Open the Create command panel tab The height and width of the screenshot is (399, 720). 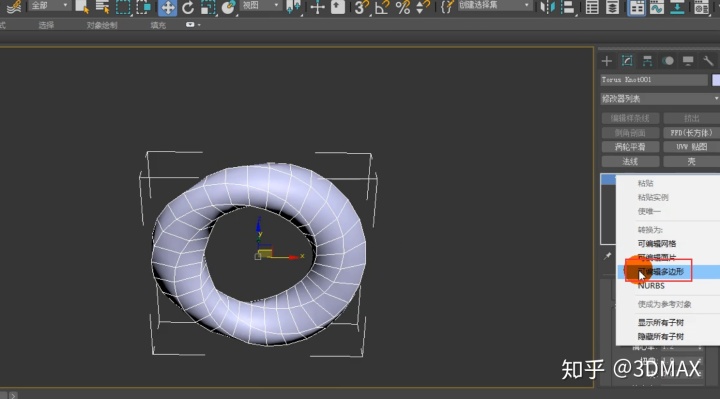coord(607,61)
